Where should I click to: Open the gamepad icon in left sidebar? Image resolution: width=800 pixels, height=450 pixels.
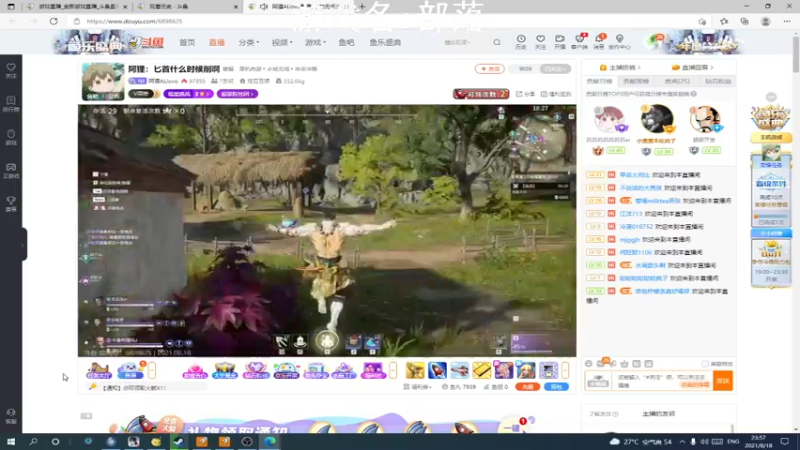[x=11, y=170]
